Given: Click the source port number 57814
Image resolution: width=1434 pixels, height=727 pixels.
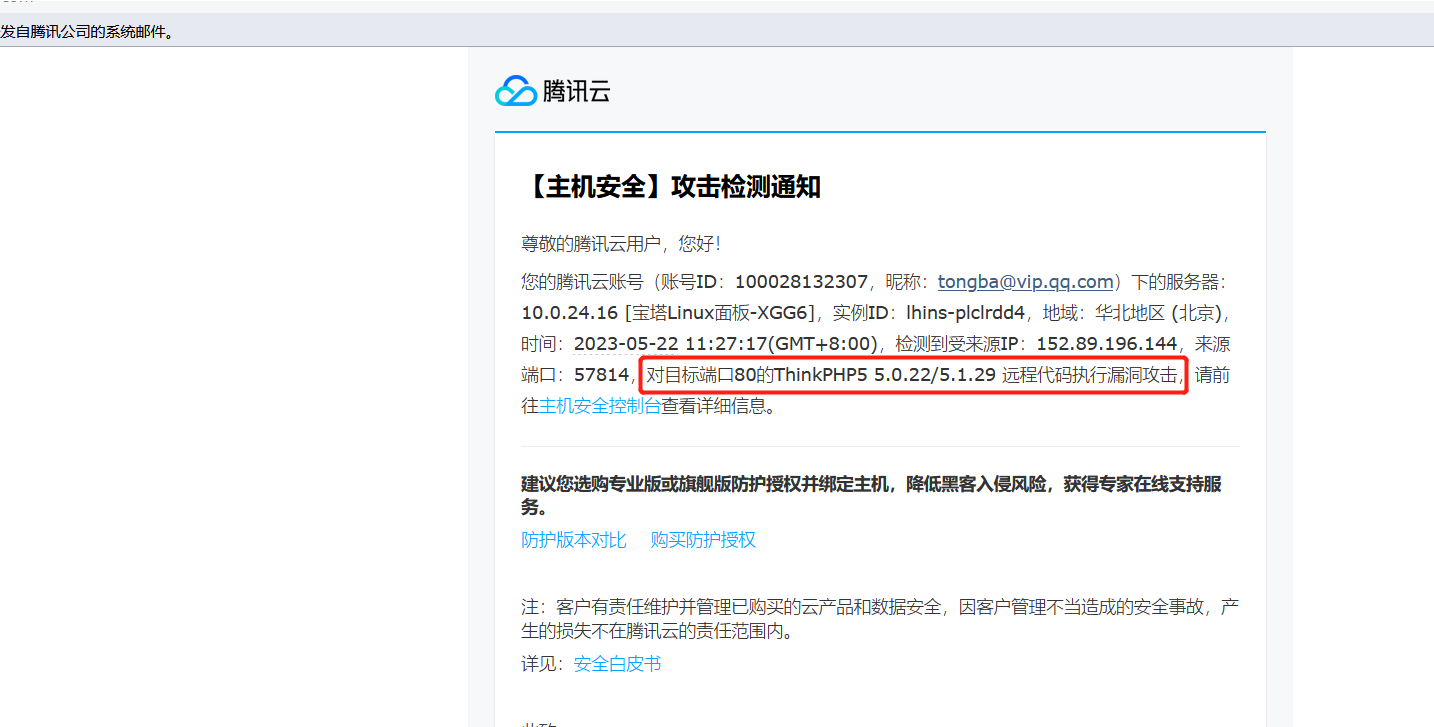Looking at the screenshot, I should click(603, 375).
